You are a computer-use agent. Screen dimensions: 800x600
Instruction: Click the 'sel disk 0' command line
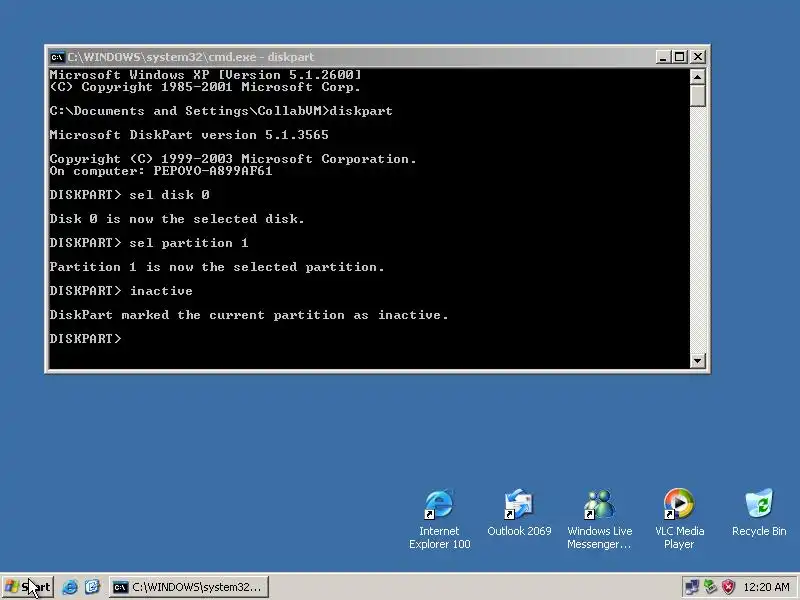click(x=130, y=195)
